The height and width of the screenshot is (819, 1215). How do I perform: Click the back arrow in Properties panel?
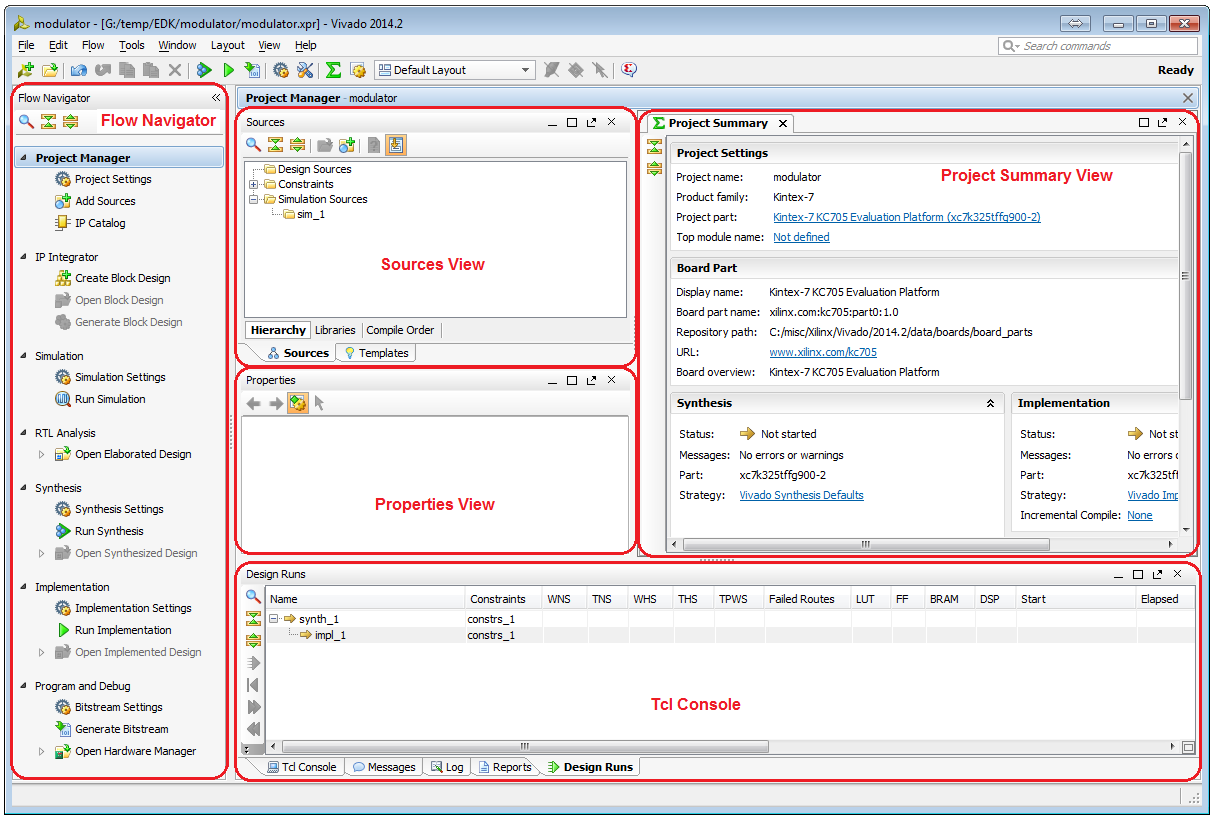coord(254,403)
